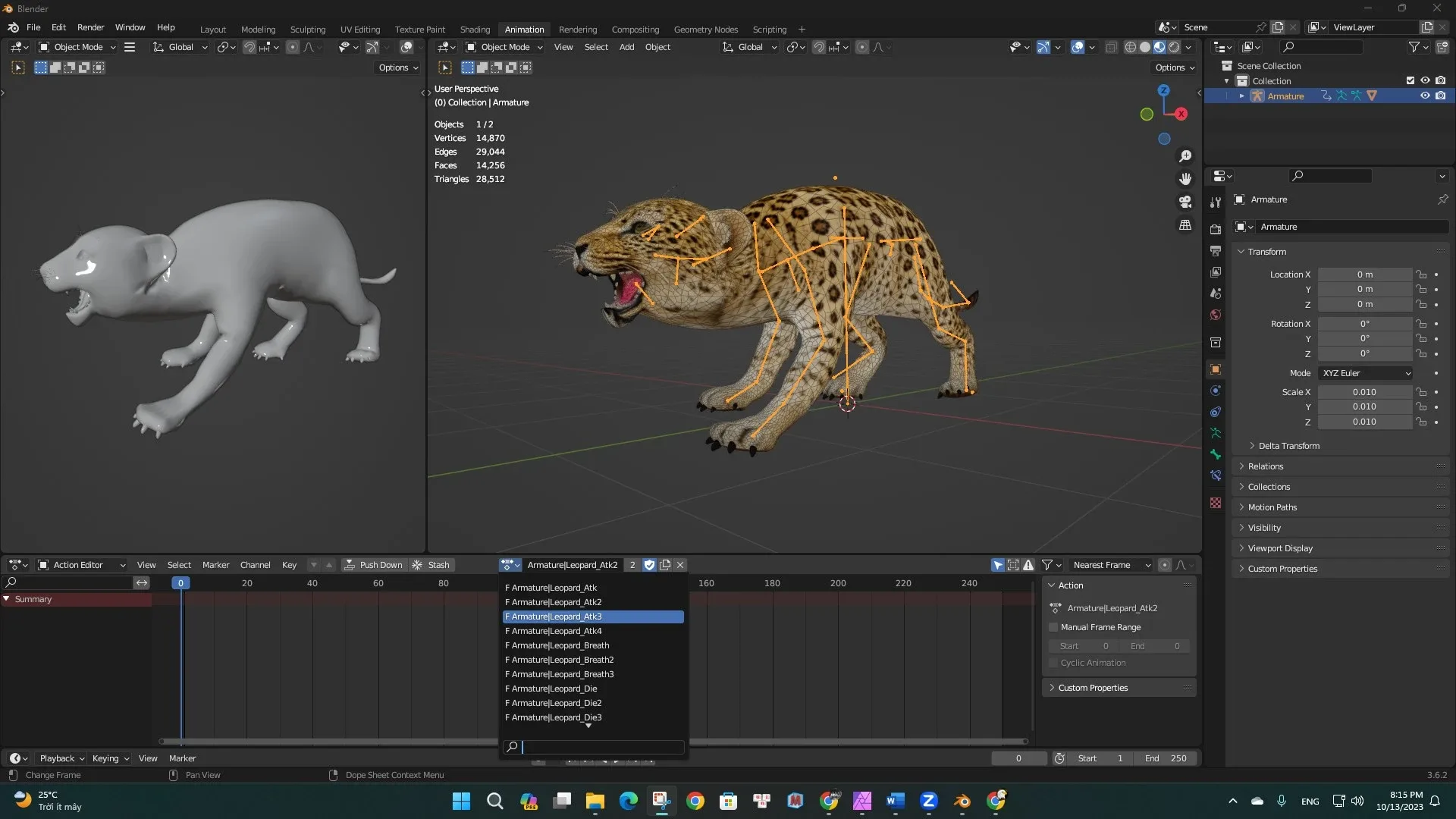The height and width of the screenshot is (819, 1456).
Task: Open the Physics properties tab
Action: pyautogui.click(x=1216, y=391)
